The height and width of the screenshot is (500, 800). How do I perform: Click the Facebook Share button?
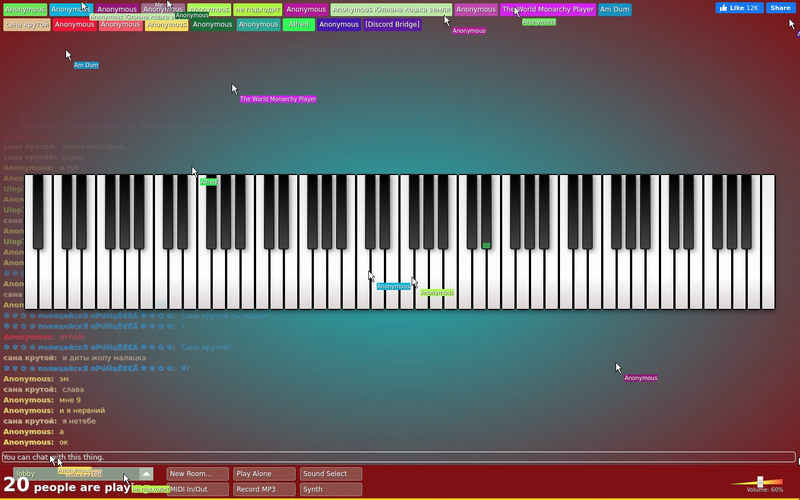pyautogui.click(x=780, y=8)
